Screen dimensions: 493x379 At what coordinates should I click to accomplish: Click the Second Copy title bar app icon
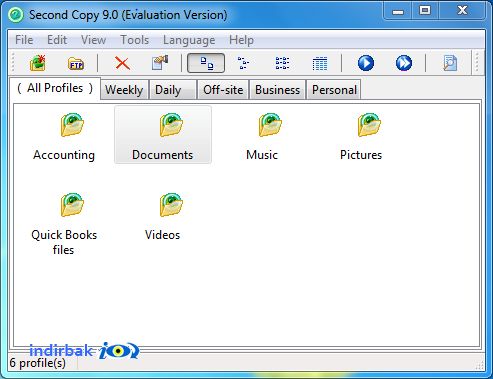click(x=16, y=15)
